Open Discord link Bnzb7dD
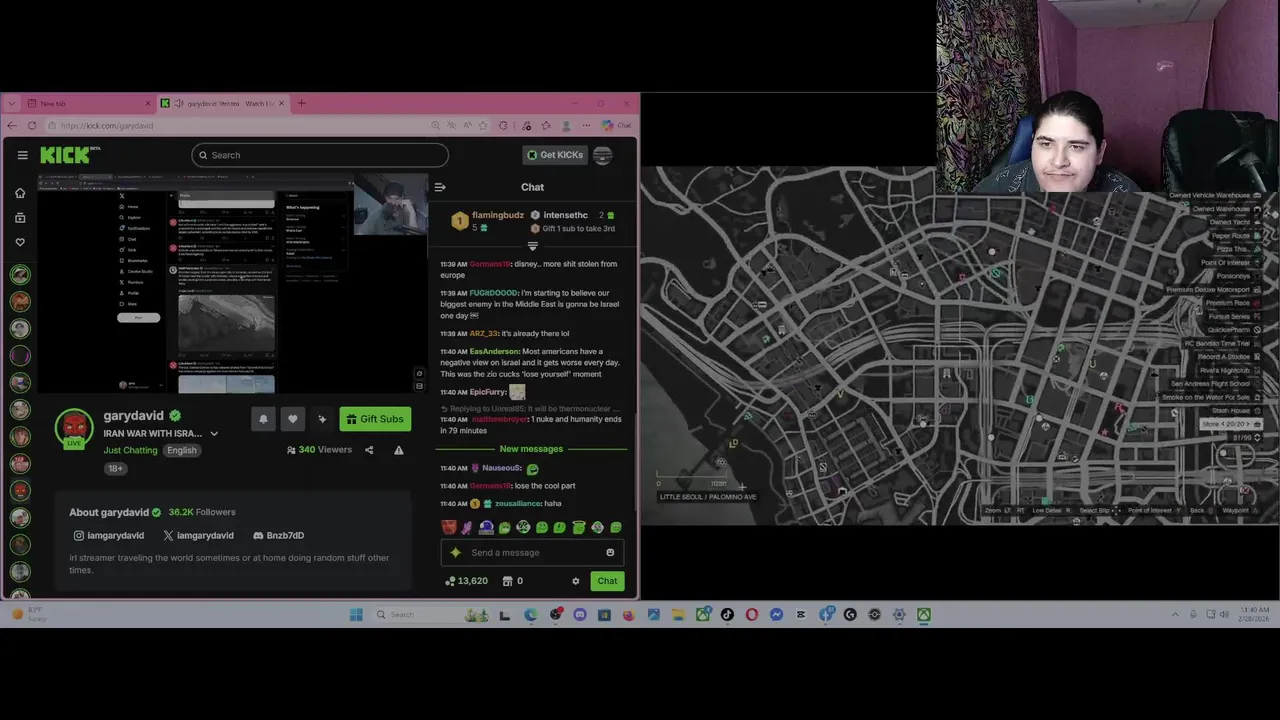The height and width of the screenshot is (720, 1280). coord(278,535)
